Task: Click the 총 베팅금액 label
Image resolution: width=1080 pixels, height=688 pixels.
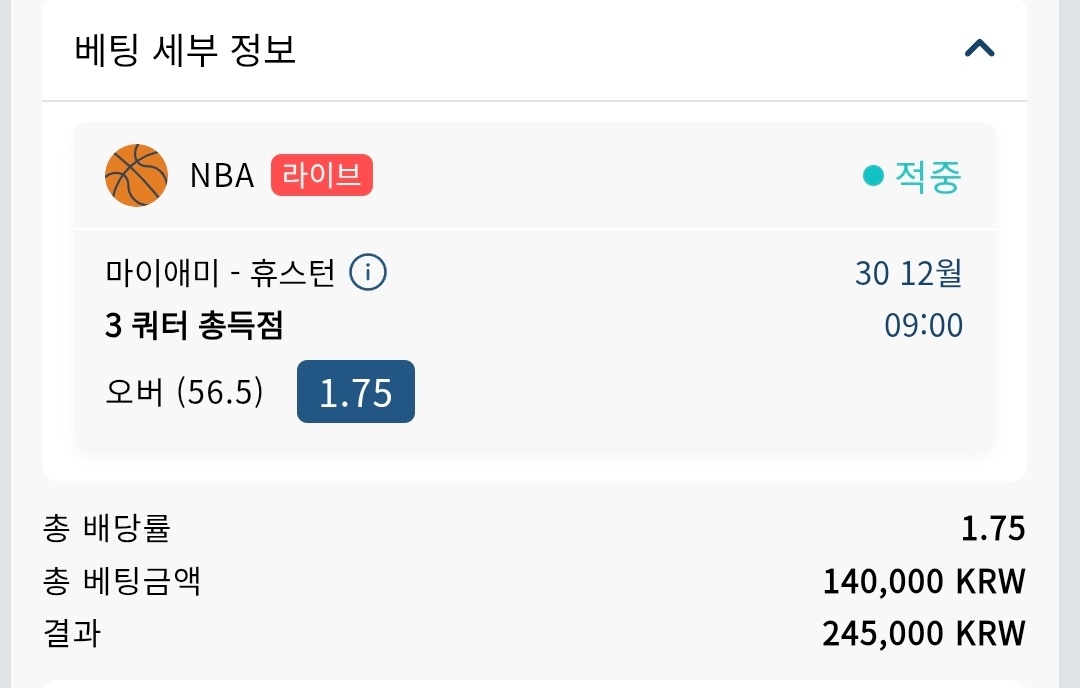Action: (x=122, y=580)
